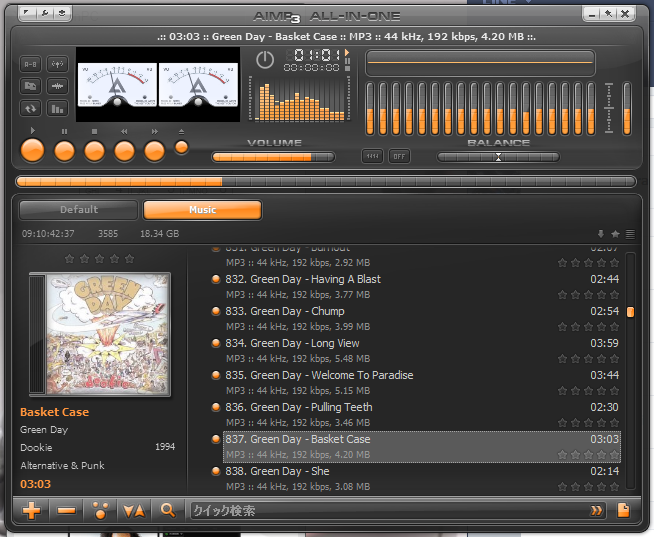The height and width of the screenshot is (537, 654).
Task: Switch to the Default playlist tab
Action: pos(78,209)
